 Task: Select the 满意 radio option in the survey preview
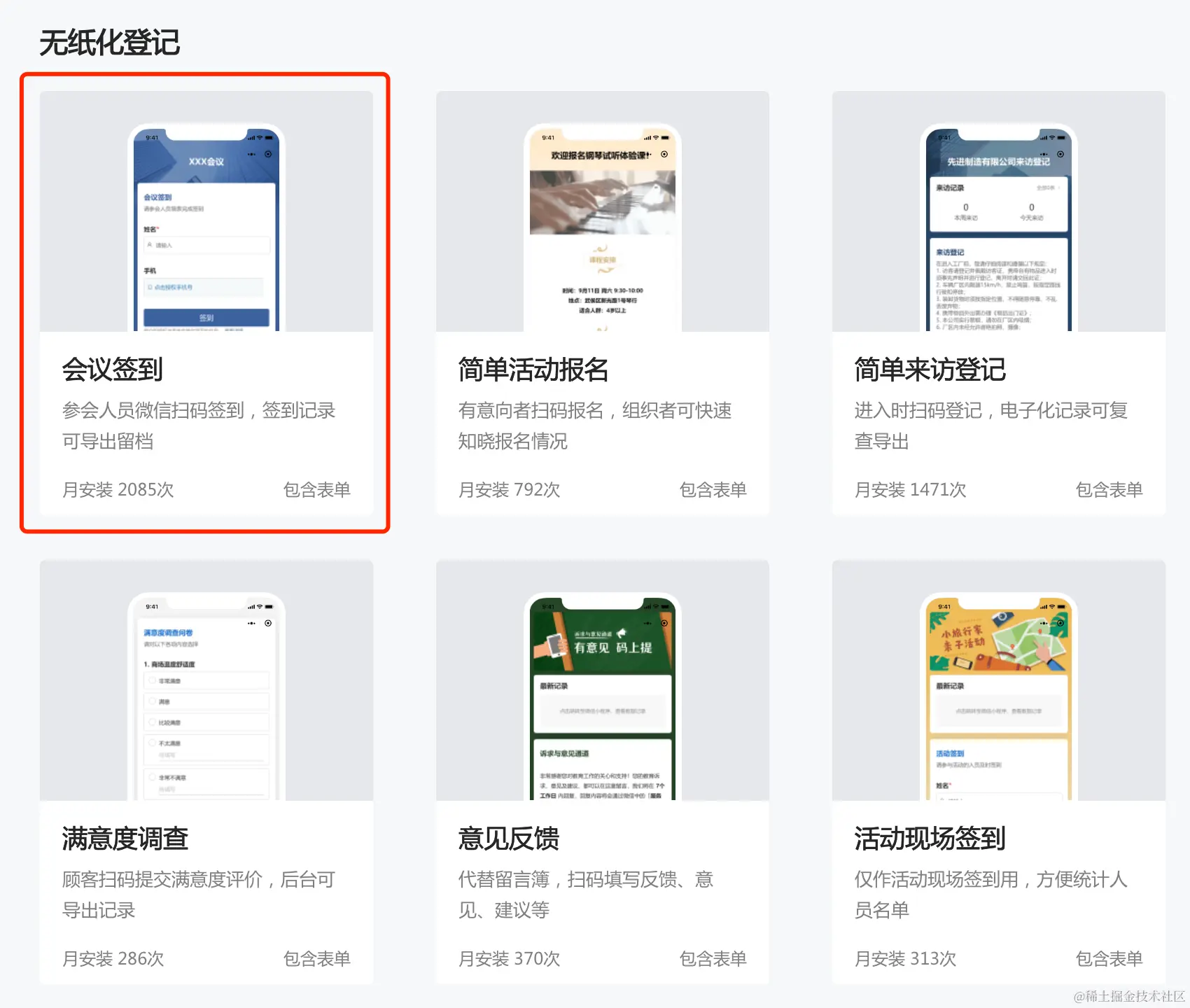point(152,701)
